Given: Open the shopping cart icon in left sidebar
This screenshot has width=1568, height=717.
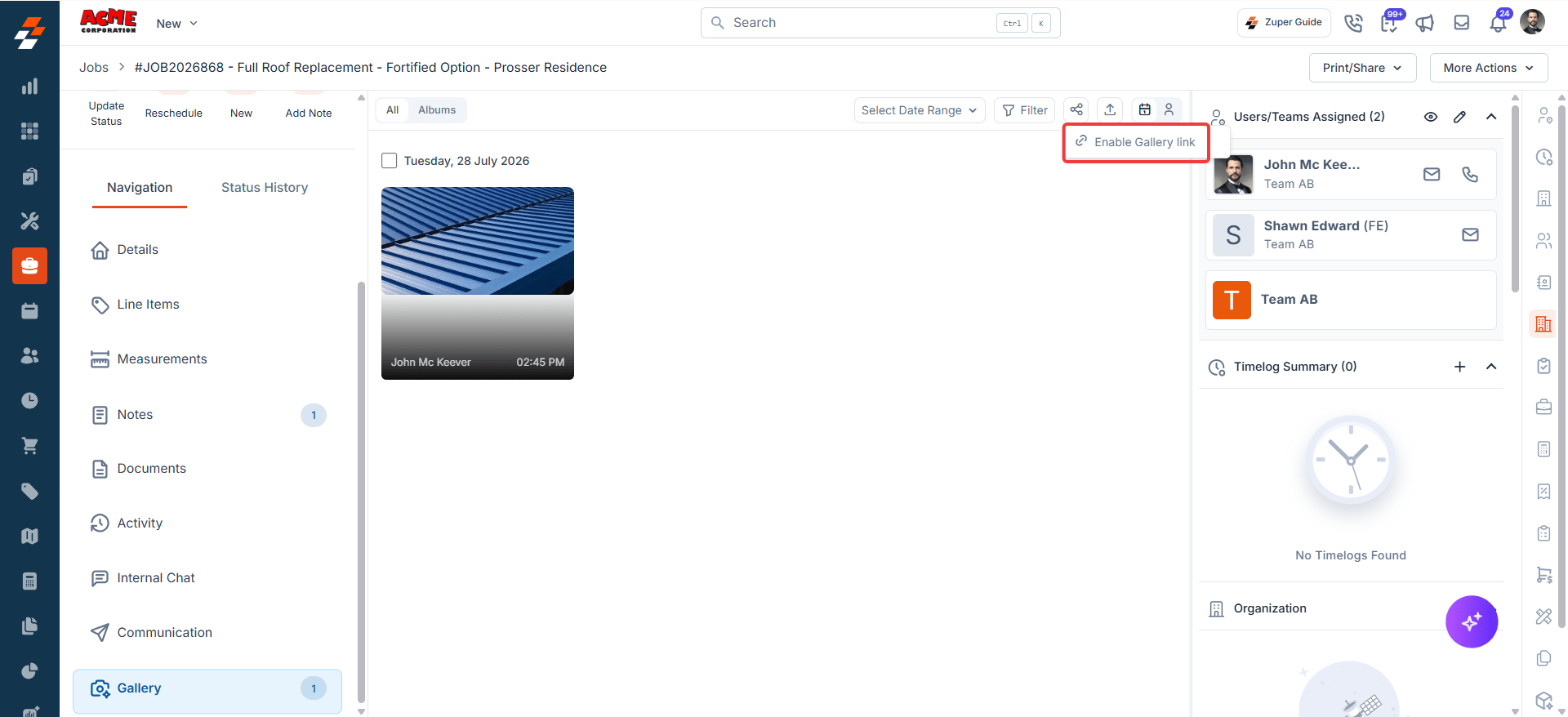Looking at the screenshot, I should click(29, 446).
